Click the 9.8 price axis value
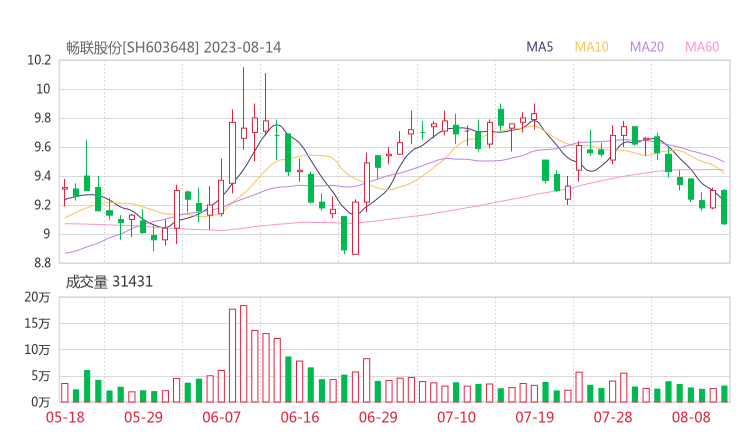Viewport: 740px width, 440px height. tap(42, 118)
